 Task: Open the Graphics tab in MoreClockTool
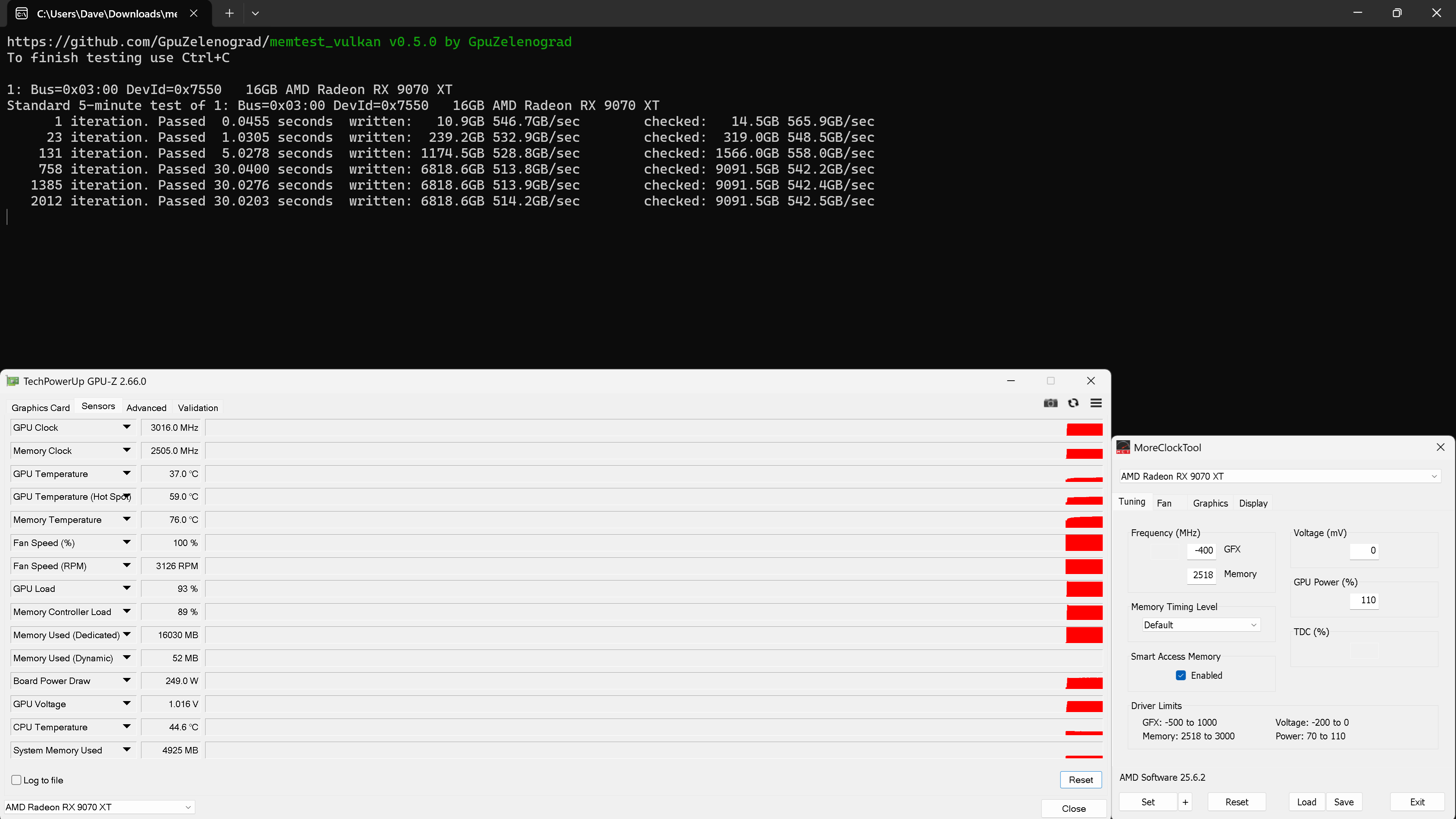[1210, 503]
